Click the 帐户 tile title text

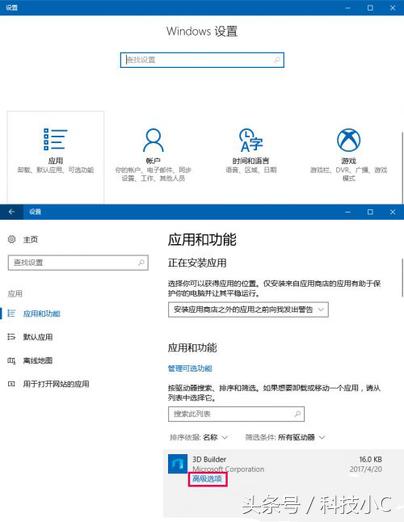tap(153, 161)
